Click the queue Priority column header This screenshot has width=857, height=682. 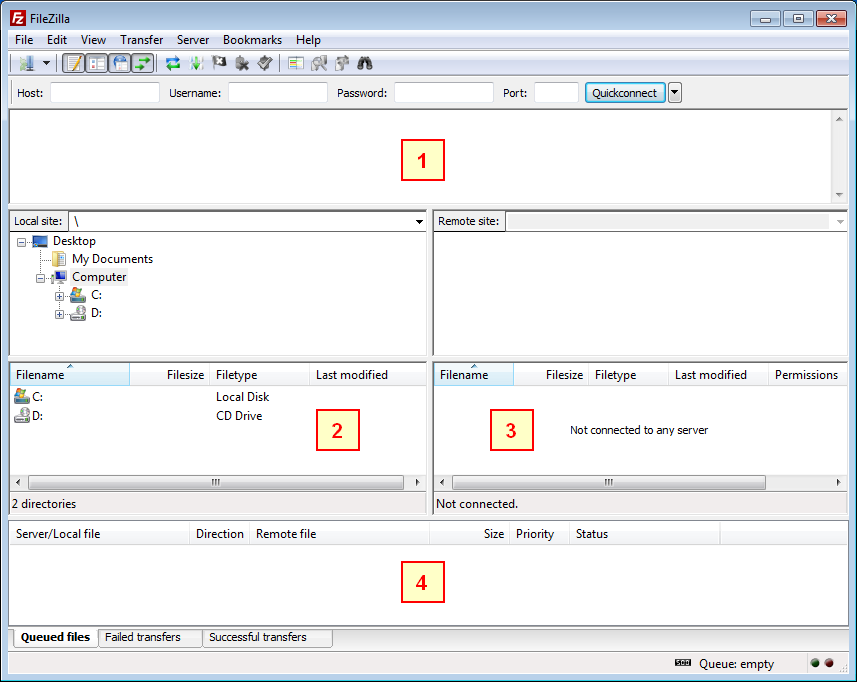click(x=539, y=534)
